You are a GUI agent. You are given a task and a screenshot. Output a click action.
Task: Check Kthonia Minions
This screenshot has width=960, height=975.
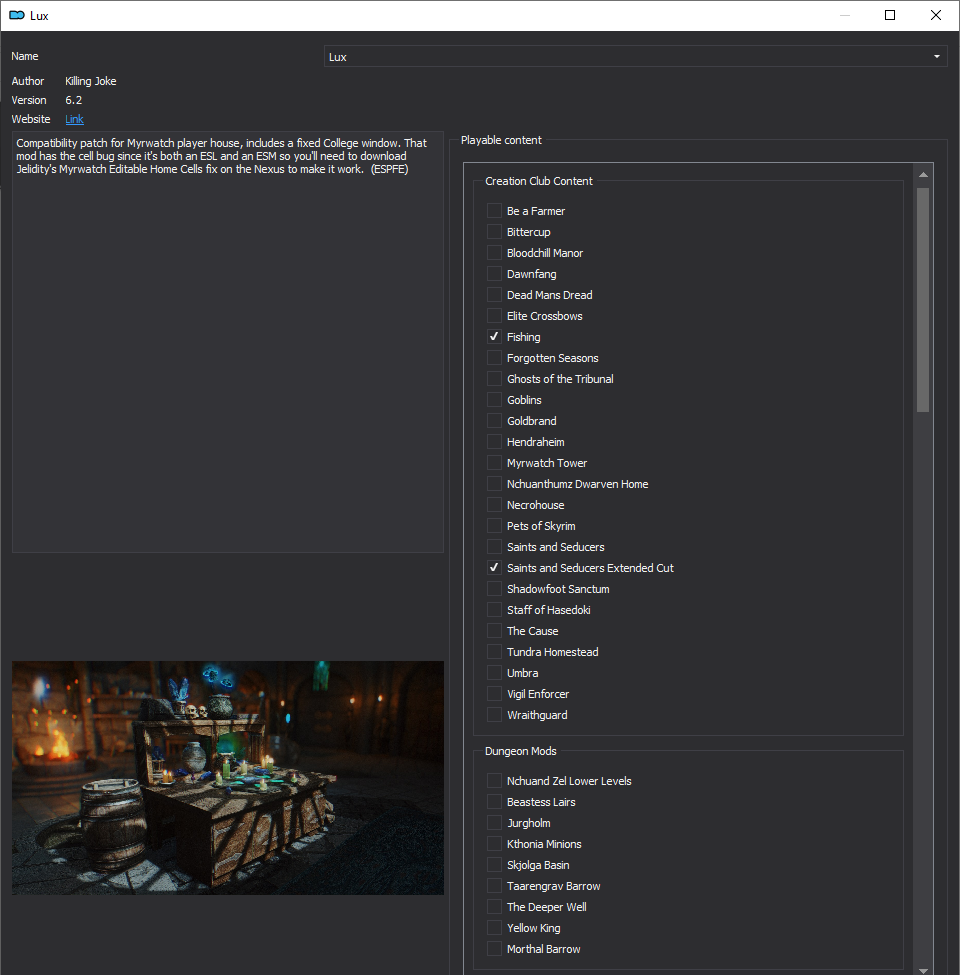pos(494,844)
